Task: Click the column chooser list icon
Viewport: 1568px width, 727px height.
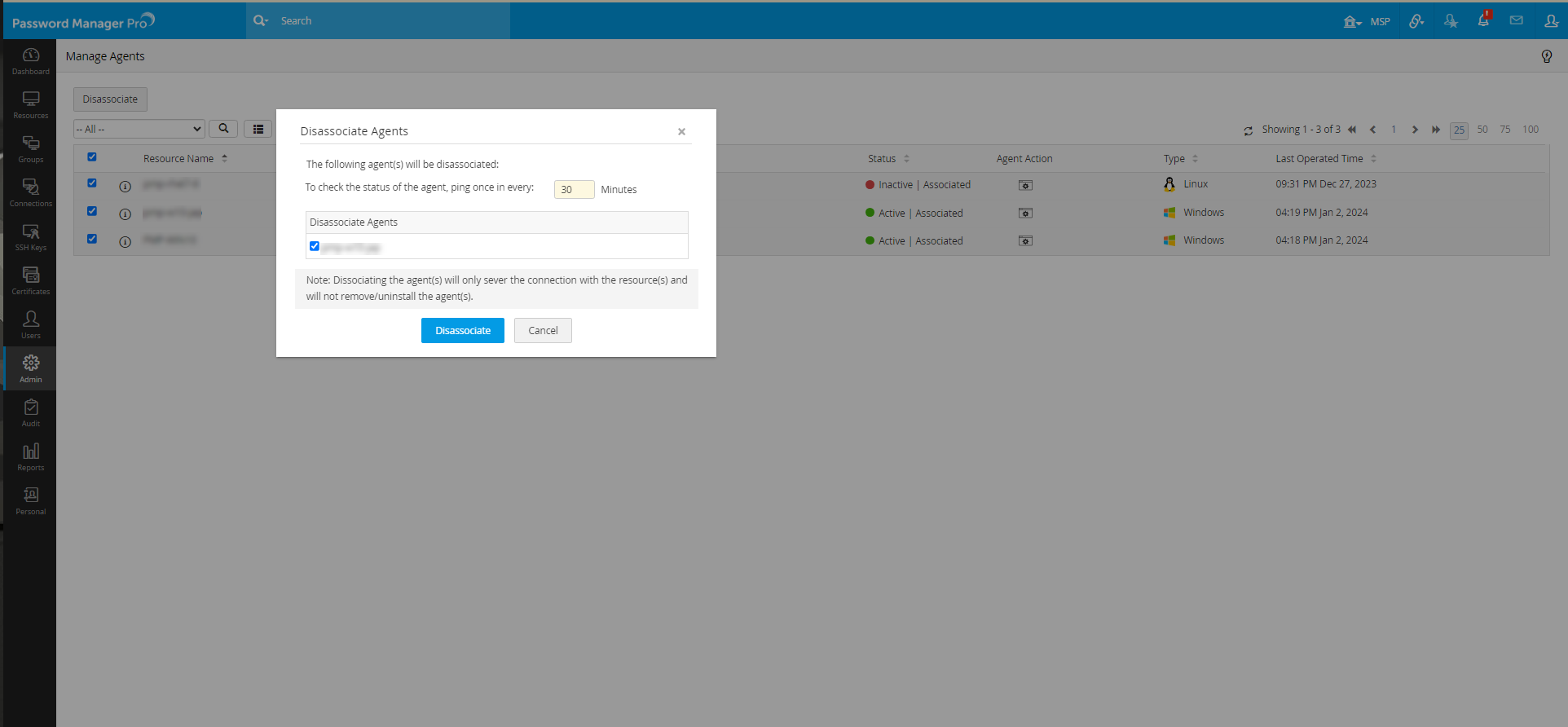Action: 258,129
